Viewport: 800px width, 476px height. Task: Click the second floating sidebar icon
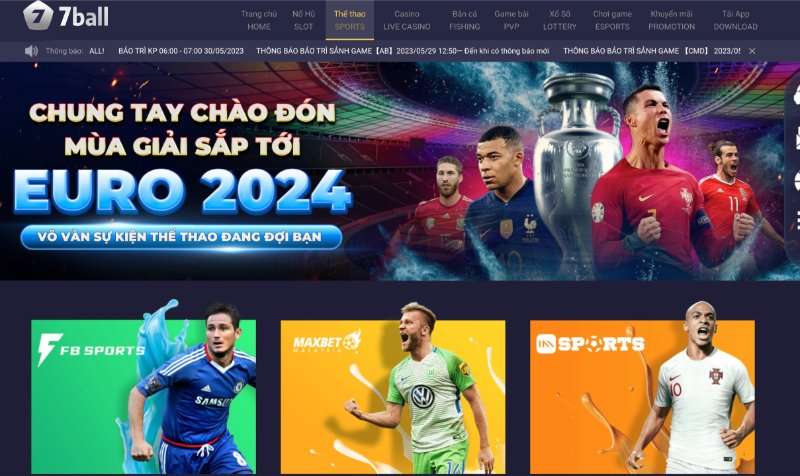[x=795, y=138]
